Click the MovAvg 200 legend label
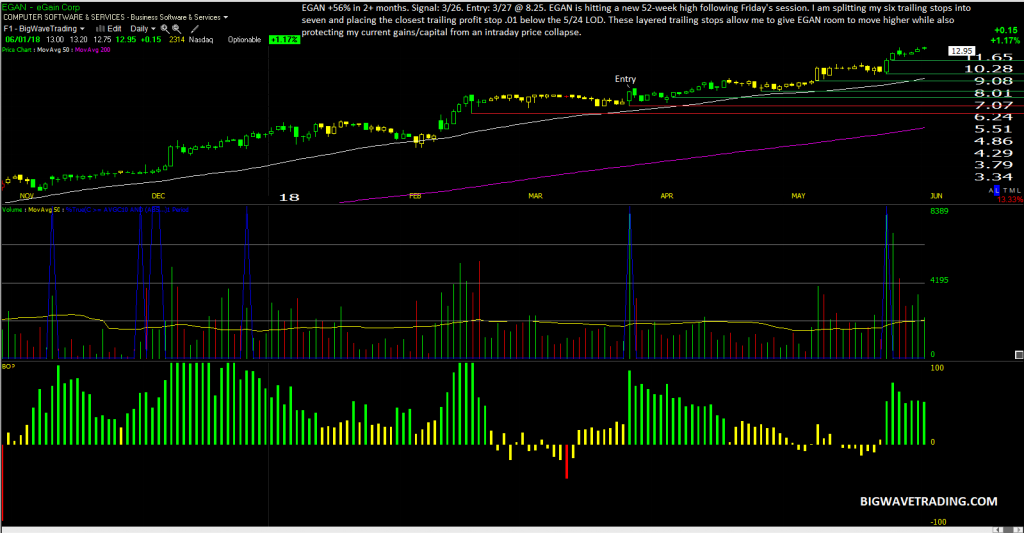1024x533 pixels. coord(93,50)
